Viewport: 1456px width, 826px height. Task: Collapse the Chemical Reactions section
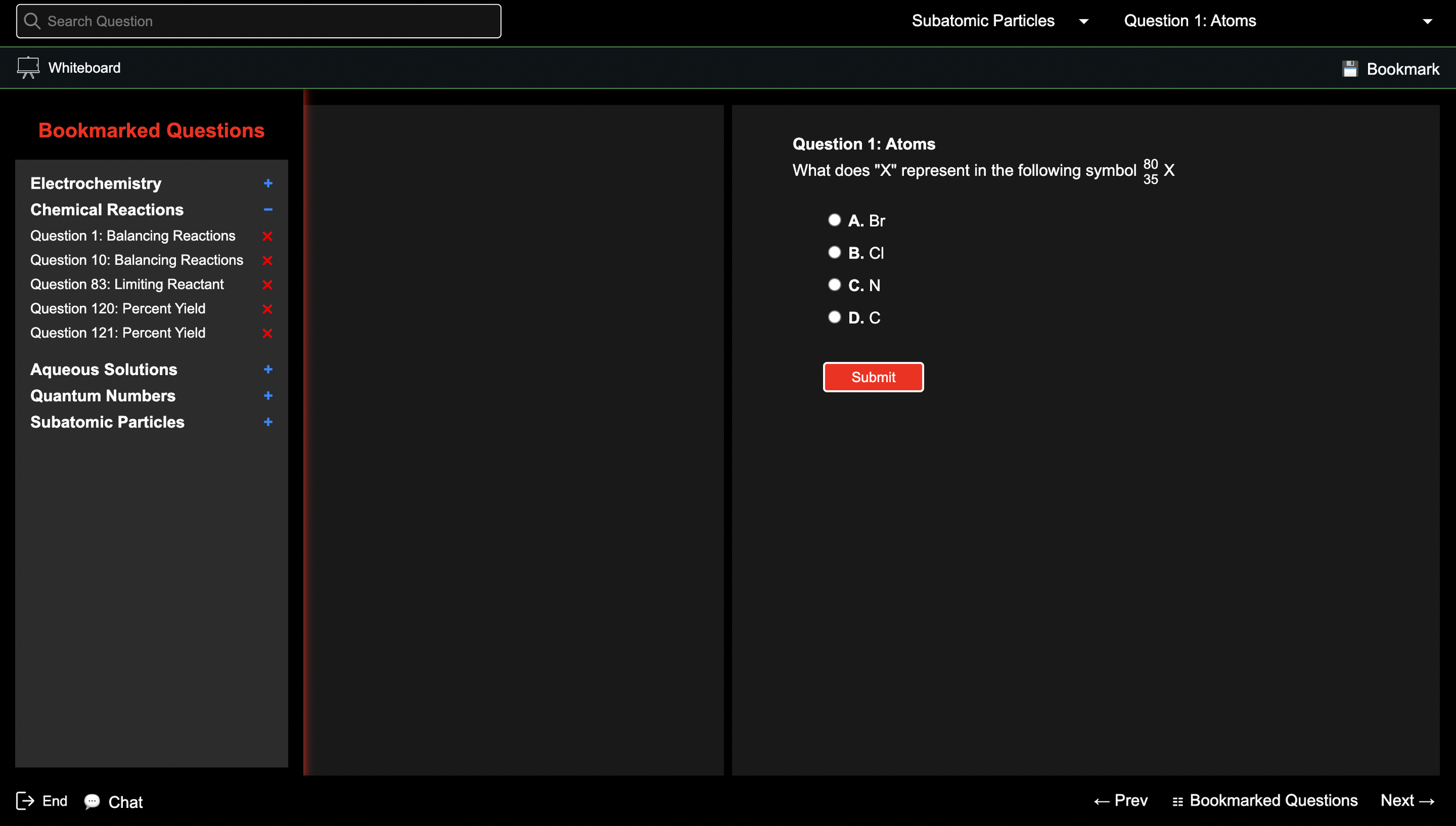tap(268, 210)
